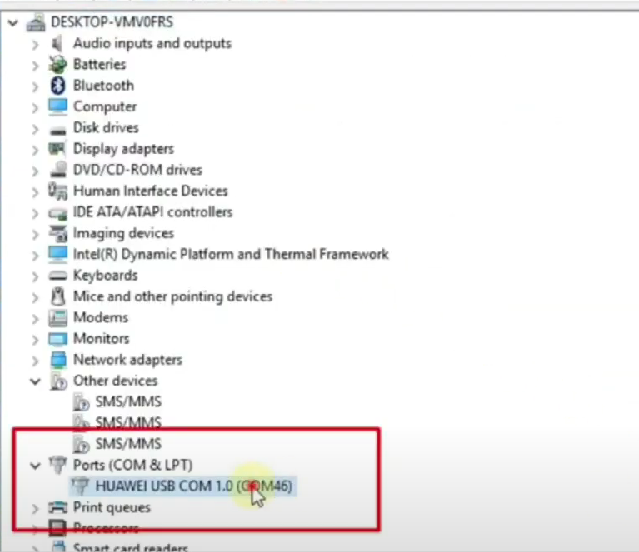Click the Keyboards icon

[57, 276]
